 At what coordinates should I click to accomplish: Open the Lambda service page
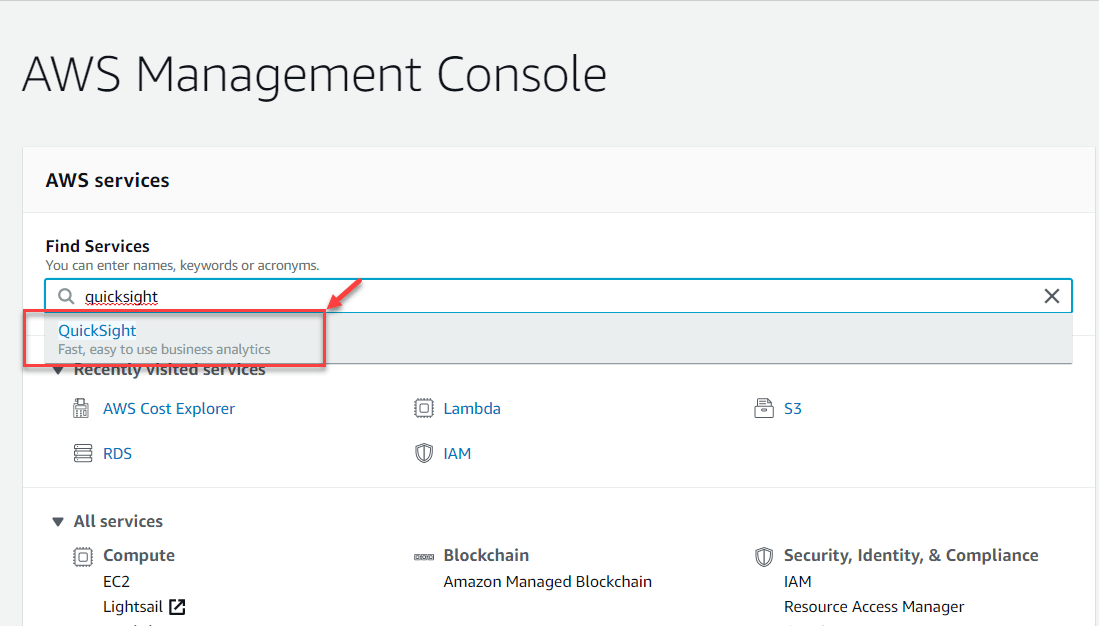pos(471,408)
